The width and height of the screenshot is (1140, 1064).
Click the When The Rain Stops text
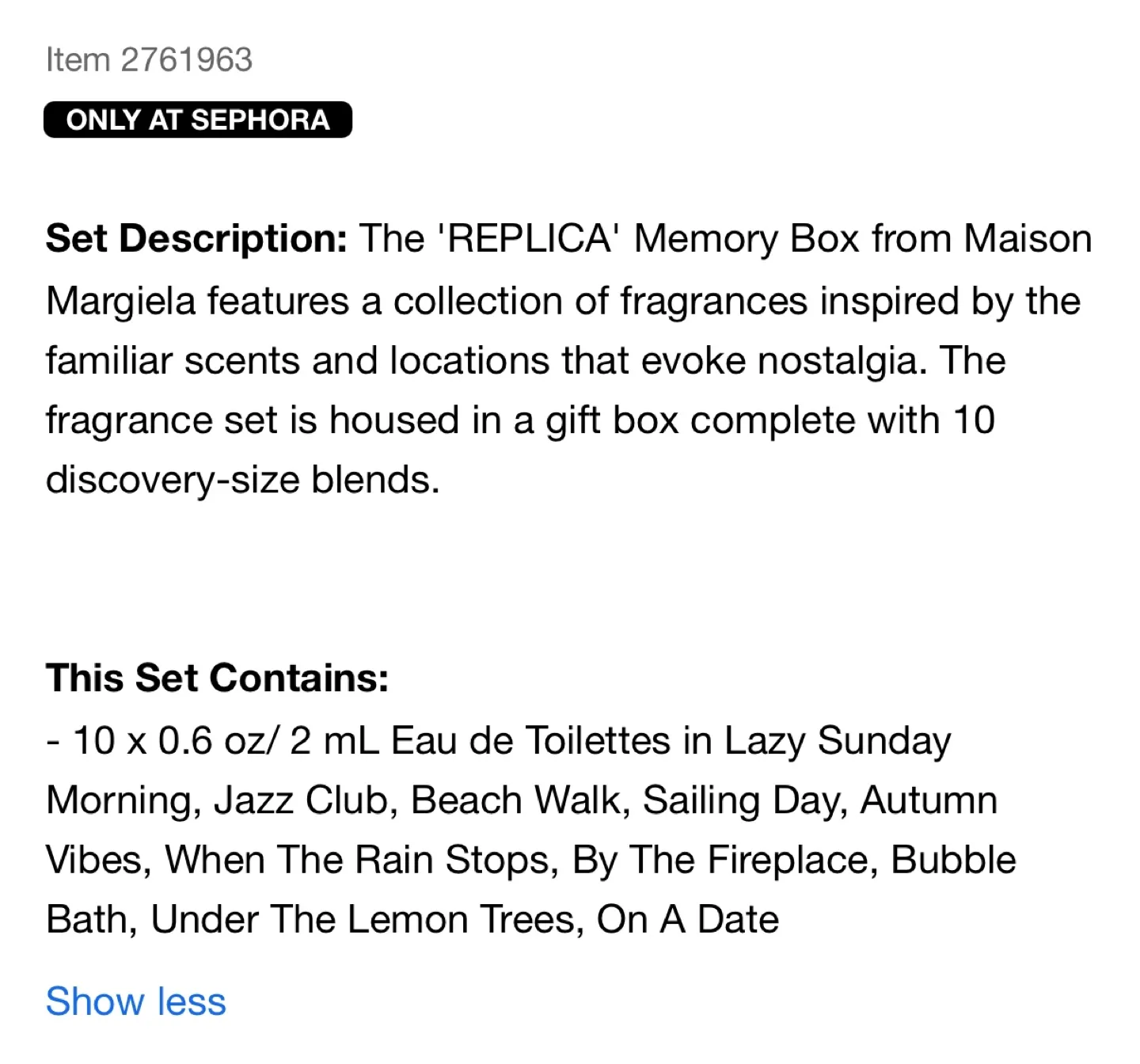pos(356,859)
